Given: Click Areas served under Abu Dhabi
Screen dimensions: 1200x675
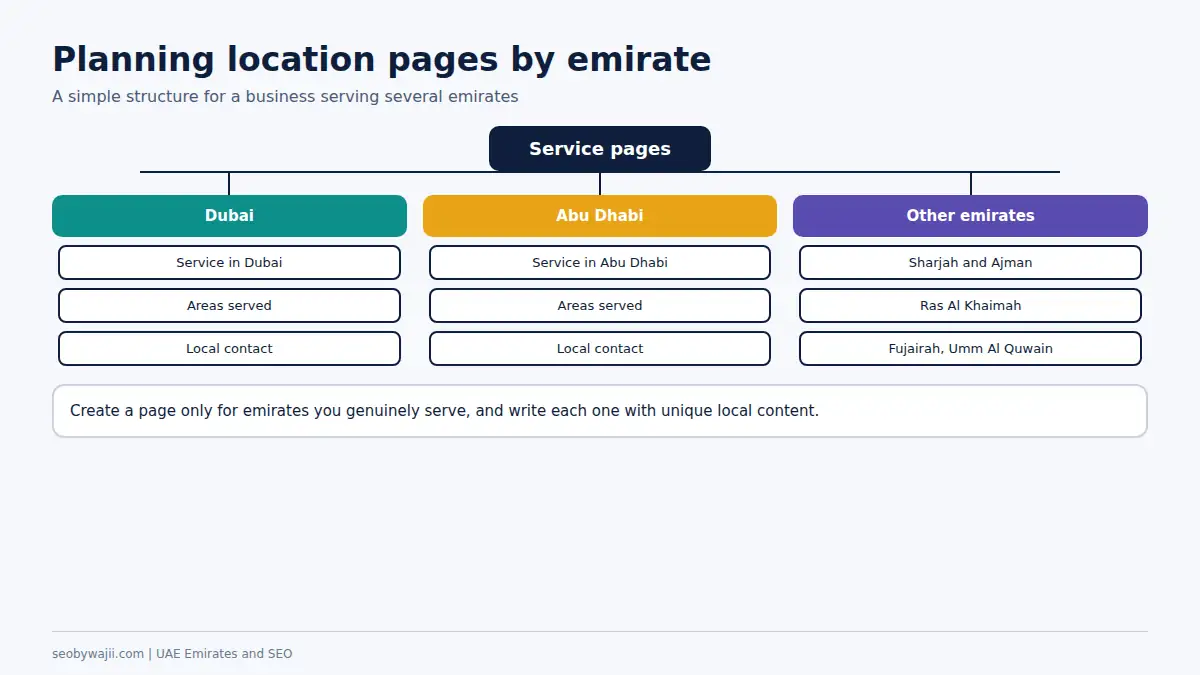Looking at the screenshot, I should [x=600, y=306].
